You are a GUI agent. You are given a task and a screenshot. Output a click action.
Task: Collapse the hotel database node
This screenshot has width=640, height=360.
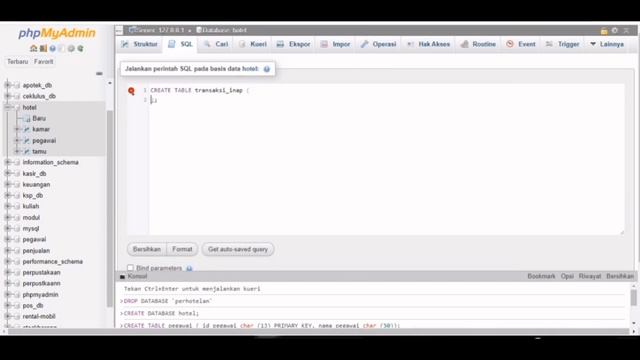[x=7, y=107]
